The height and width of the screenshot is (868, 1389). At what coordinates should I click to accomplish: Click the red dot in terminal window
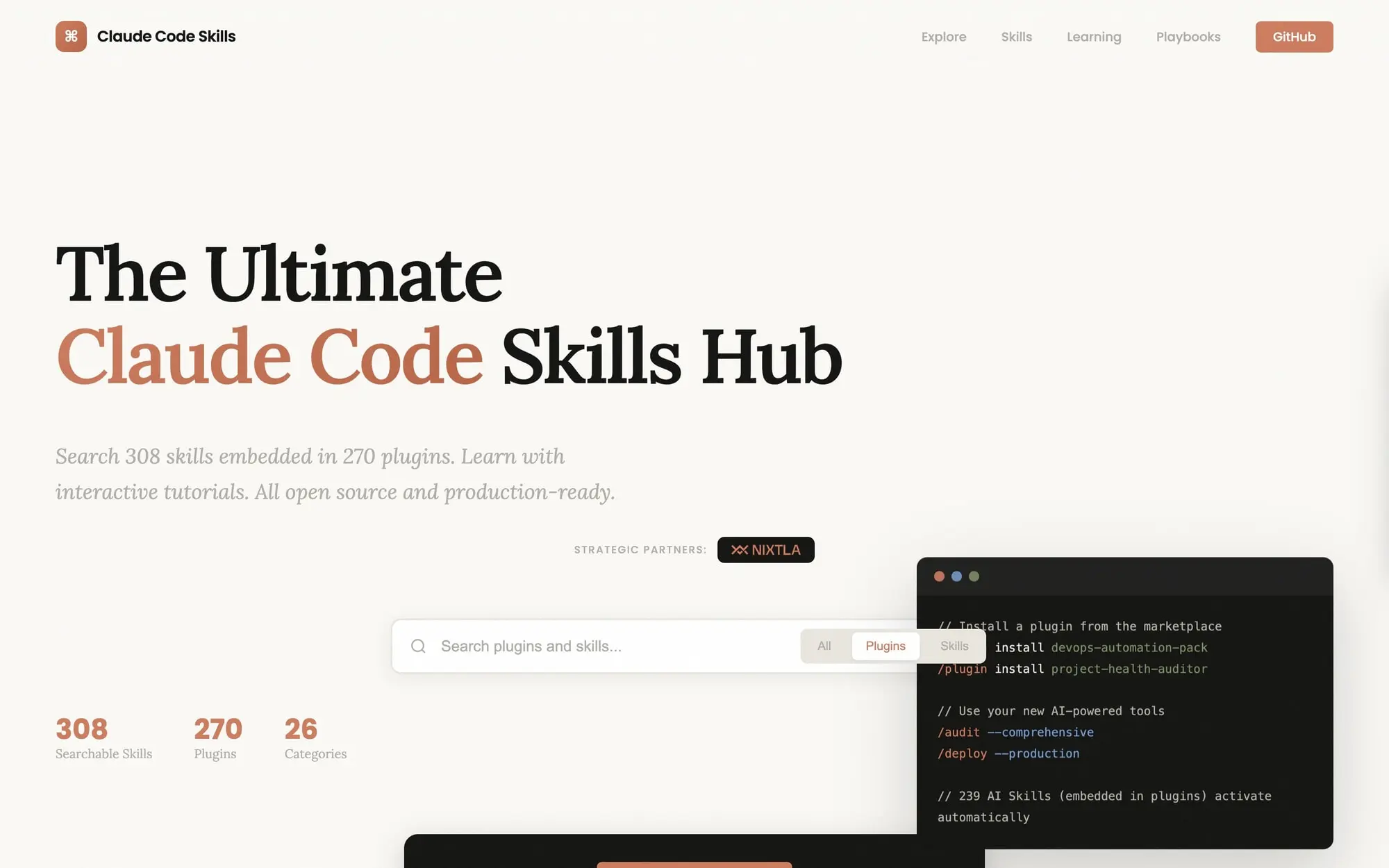[939, 576]
